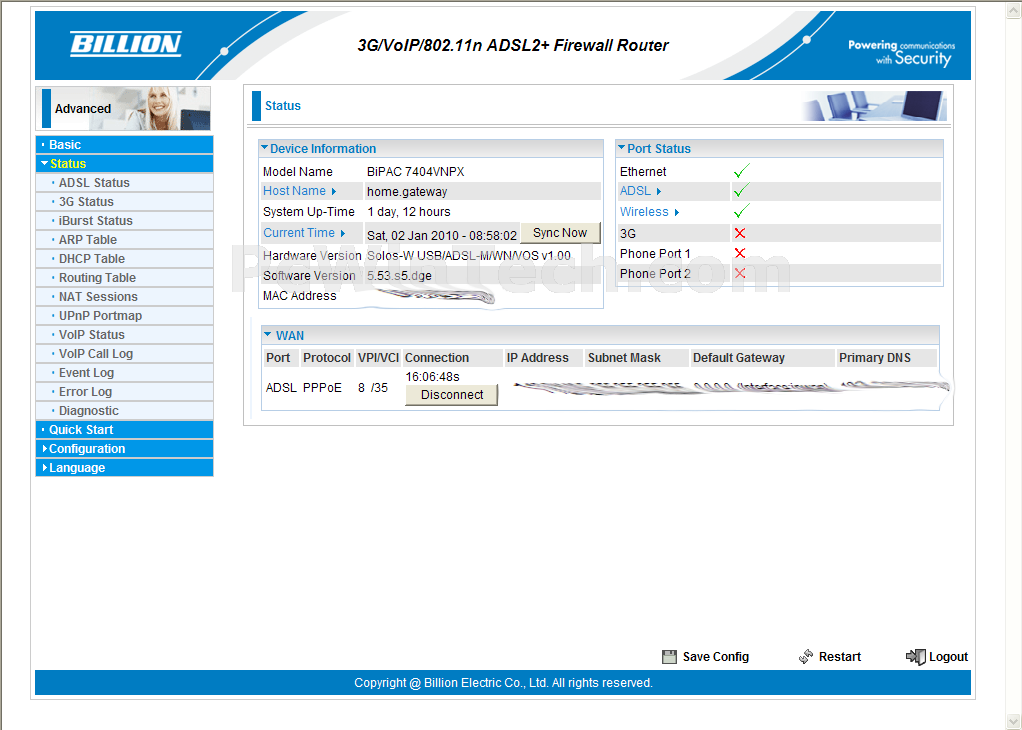This screenshot has width=1022, height=730.
Task: Collapse the Device Information section
Action: (x=265, y=148)
